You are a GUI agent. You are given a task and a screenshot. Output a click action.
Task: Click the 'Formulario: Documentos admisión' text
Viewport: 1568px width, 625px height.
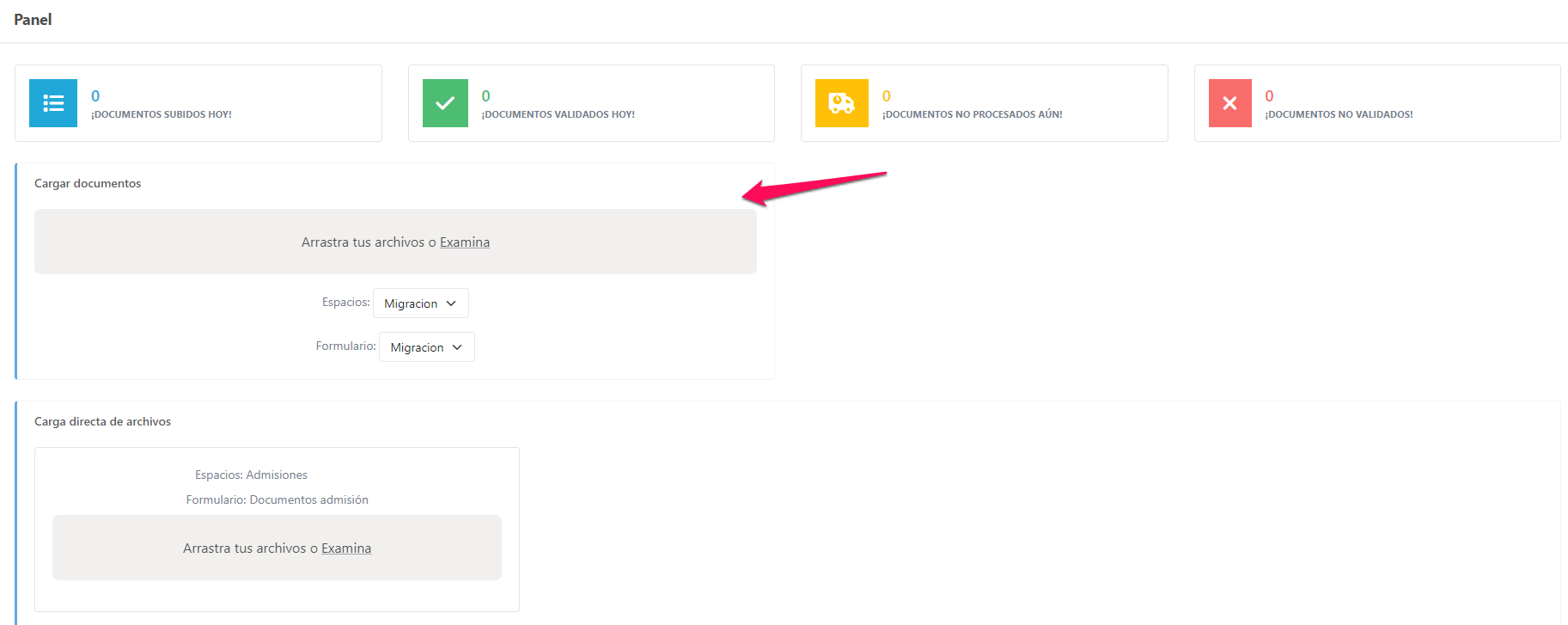[x=277, y=499]
